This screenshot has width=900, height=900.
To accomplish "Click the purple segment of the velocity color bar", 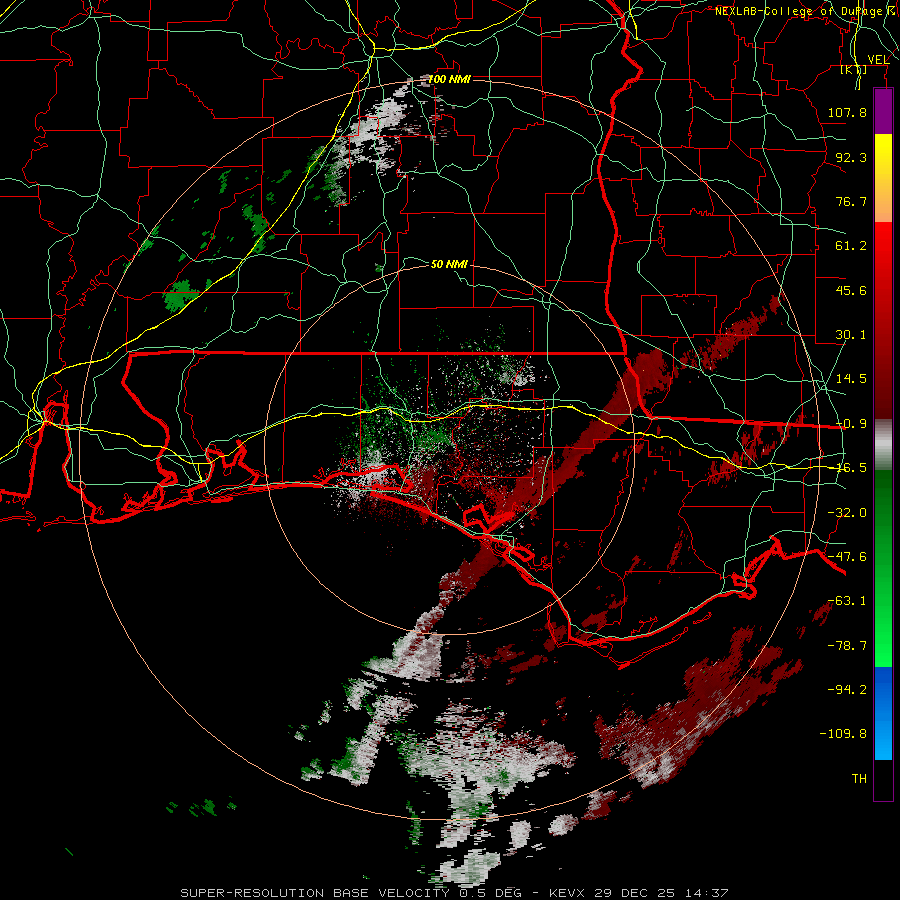I will click(x=883, y=111).
